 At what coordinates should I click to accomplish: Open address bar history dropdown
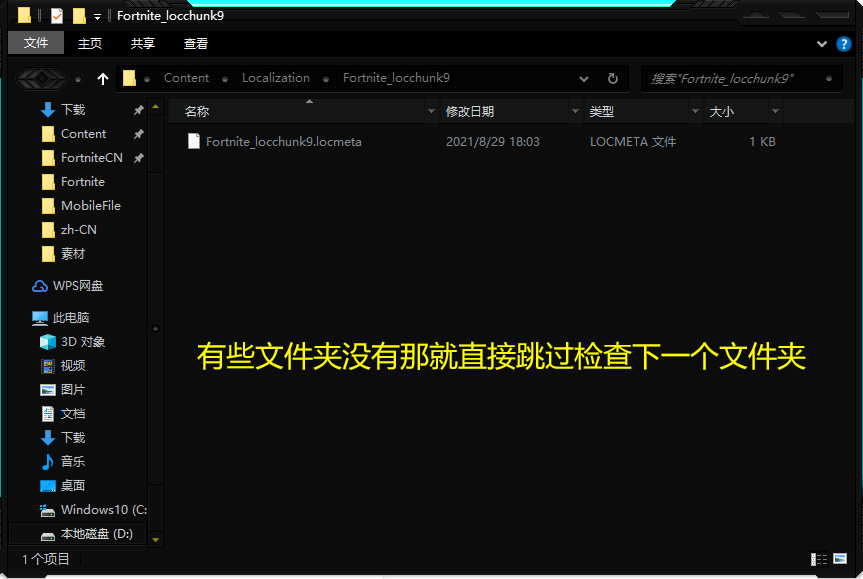[x=584, y=79]
